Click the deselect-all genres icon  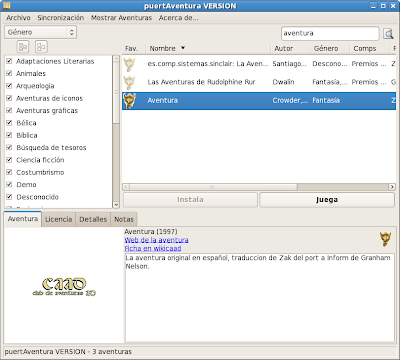coord(41,47)
